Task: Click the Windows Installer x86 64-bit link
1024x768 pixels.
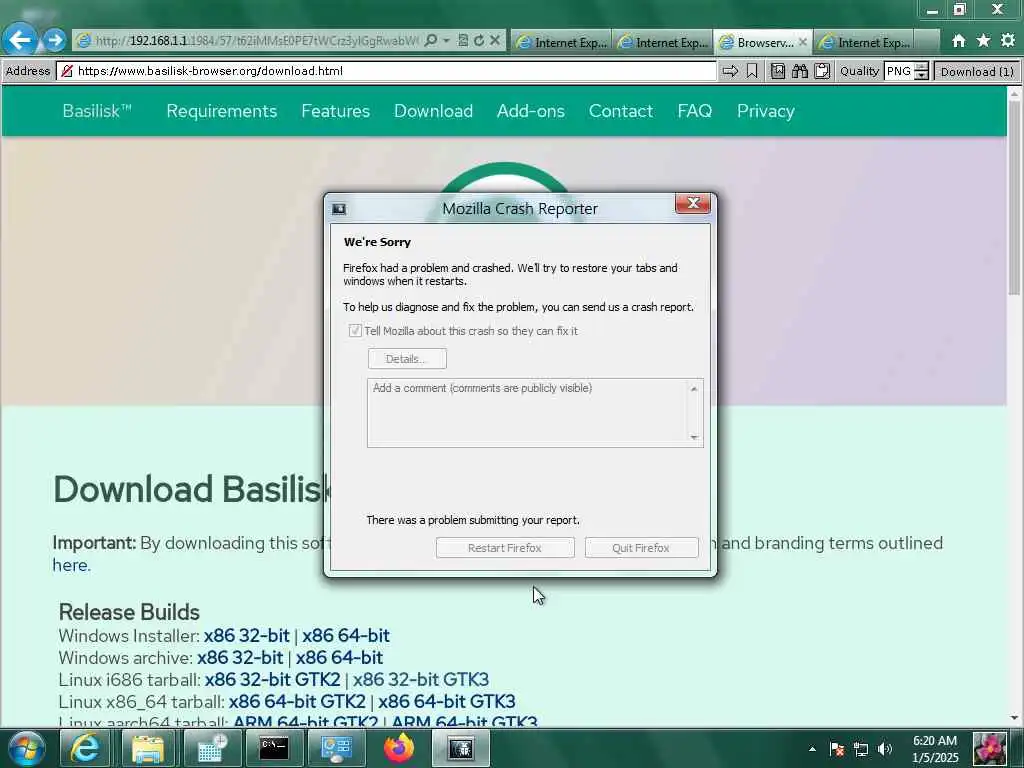Action: point(345,635)
